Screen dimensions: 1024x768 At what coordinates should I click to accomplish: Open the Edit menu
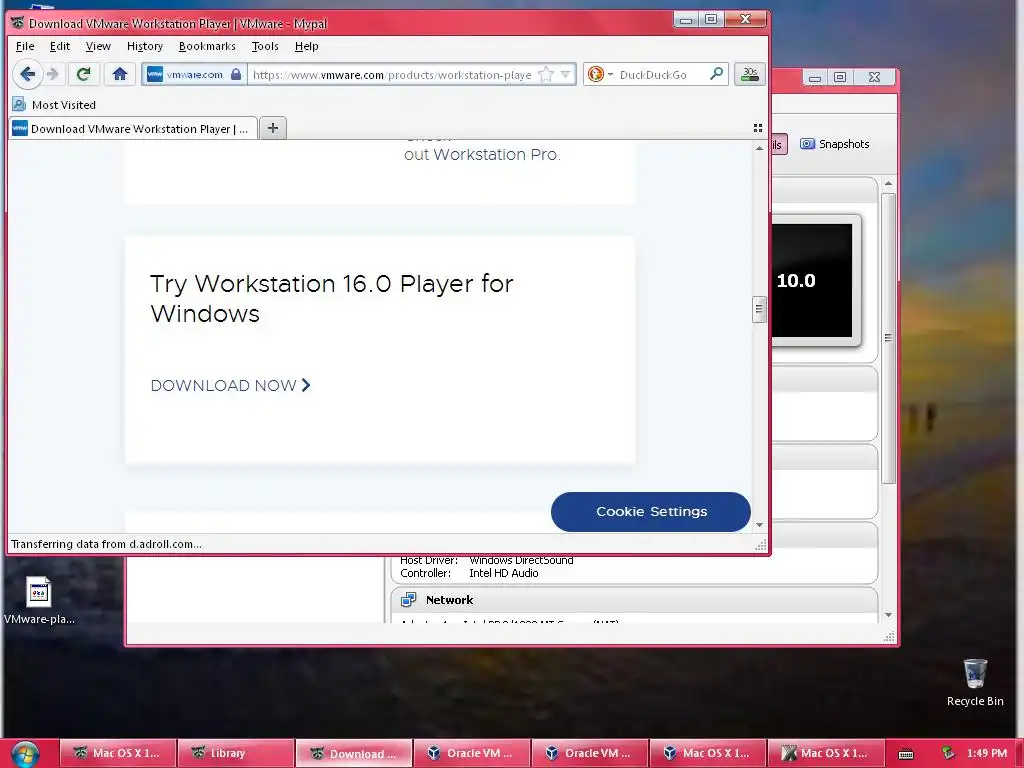coord(59,46)
